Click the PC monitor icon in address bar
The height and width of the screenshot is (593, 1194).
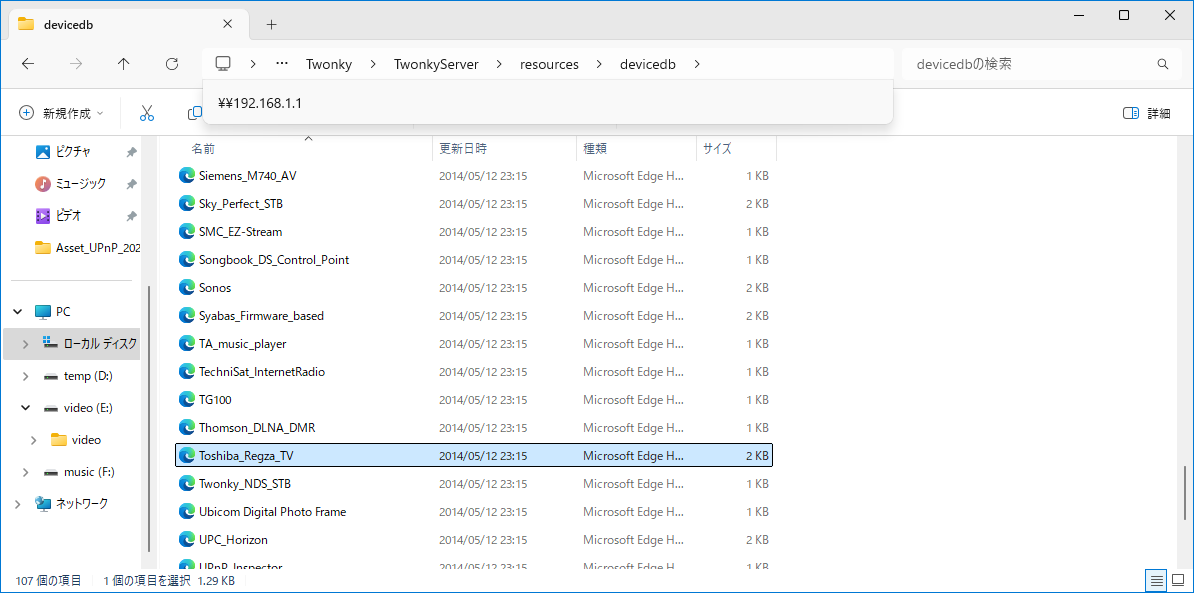pos(223,64)
